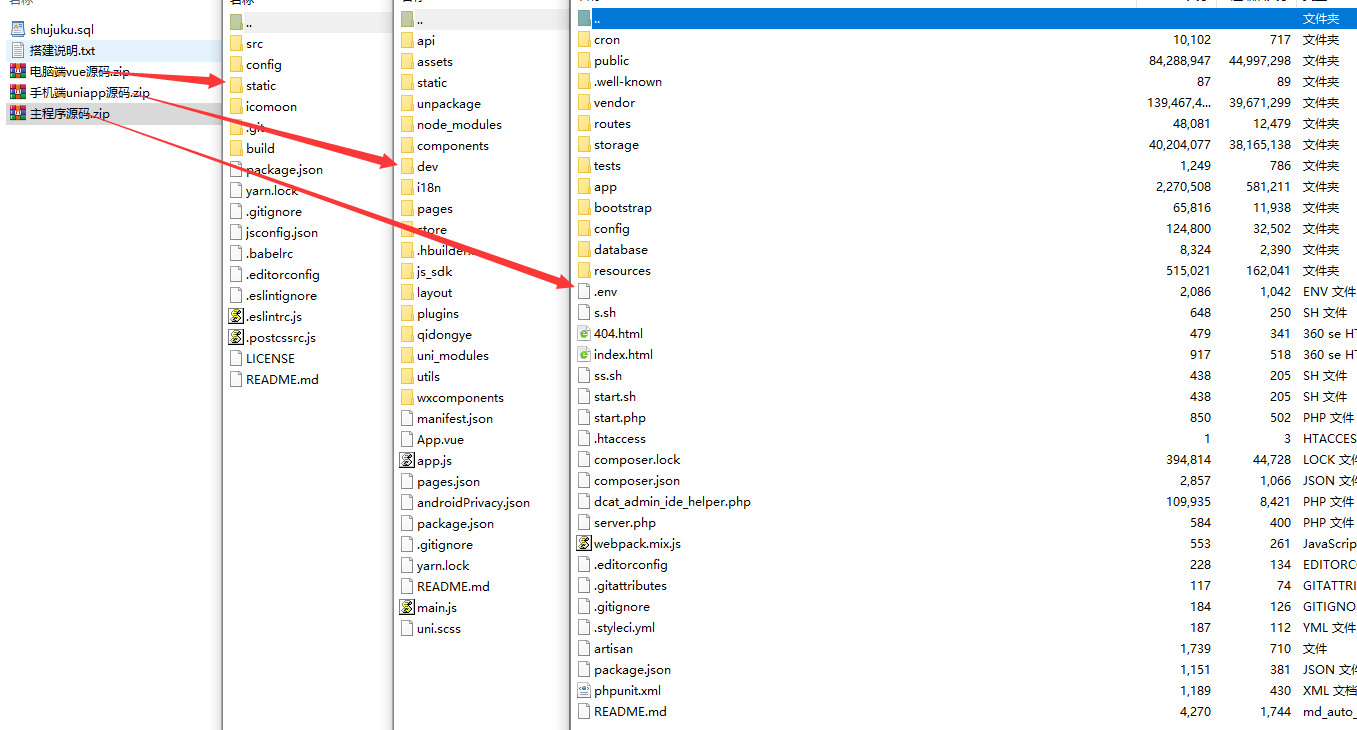
Task: Open the wxcomponents folder name
Action: [x=461, y=397]
